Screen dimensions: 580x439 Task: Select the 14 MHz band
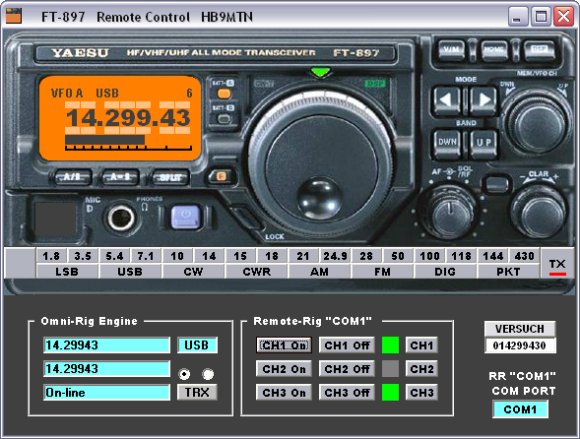pyautogui.click(x=209, y=256)
